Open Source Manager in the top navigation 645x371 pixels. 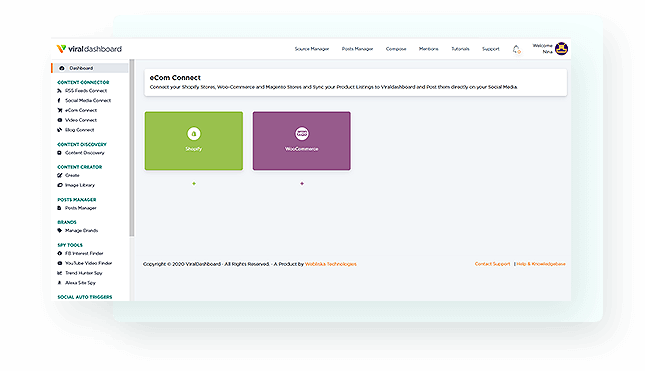click(312, 49)
